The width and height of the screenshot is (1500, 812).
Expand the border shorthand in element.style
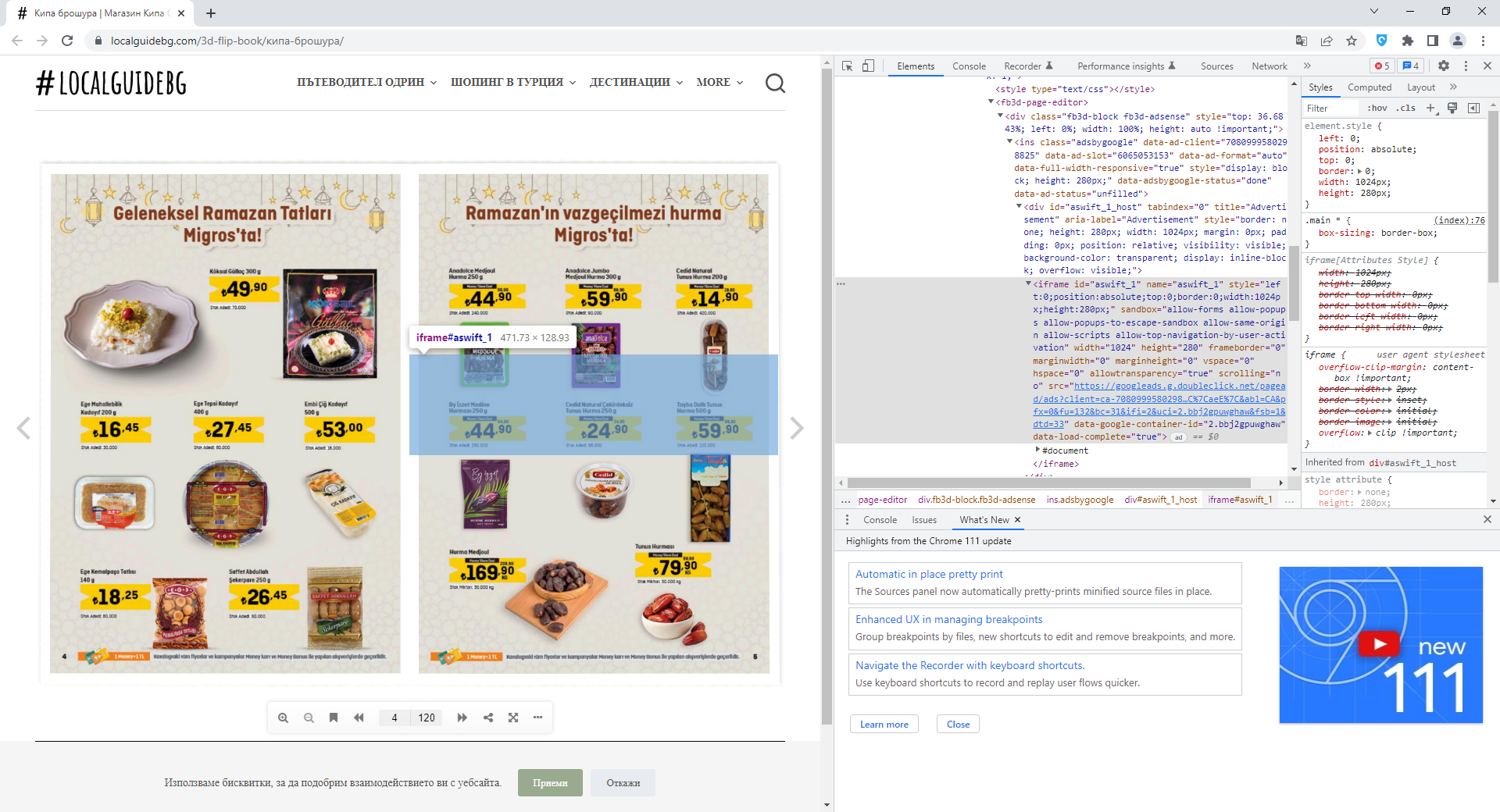[x=1359, y=172]
